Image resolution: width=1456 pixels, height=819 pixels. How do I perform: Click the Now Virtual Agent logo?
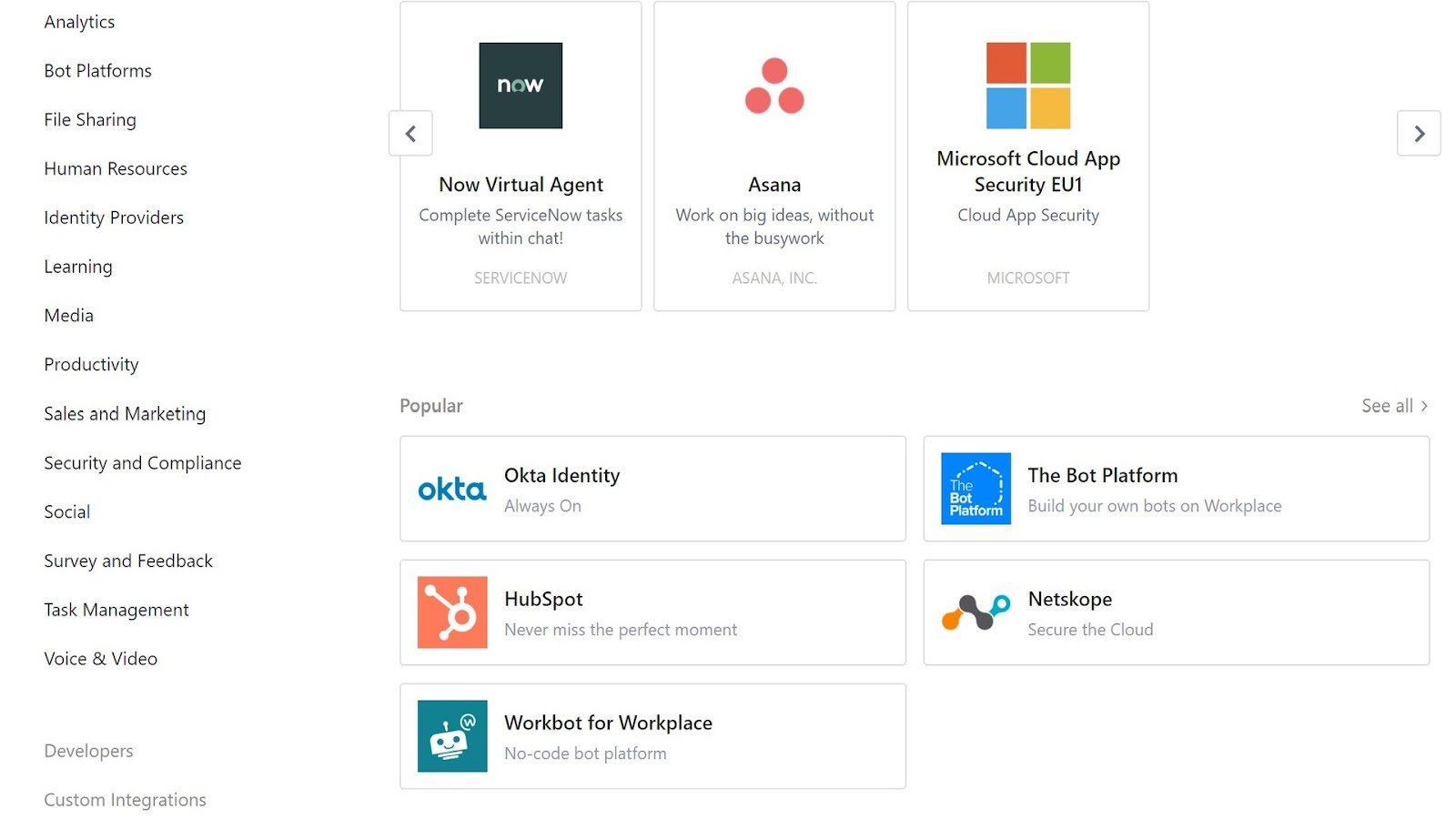pyautogui.click(x=521, y=86)
